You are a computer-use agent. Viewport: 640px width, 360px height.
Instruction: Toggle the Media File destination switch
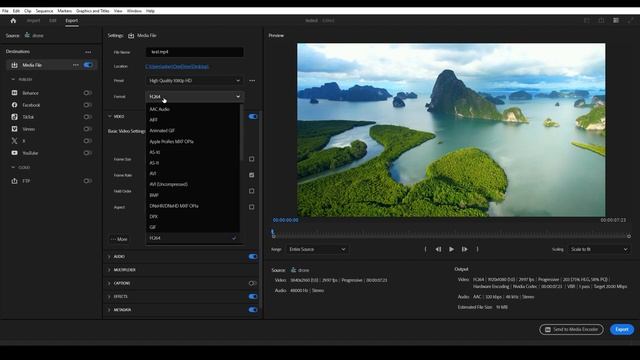tap(88, 65)
